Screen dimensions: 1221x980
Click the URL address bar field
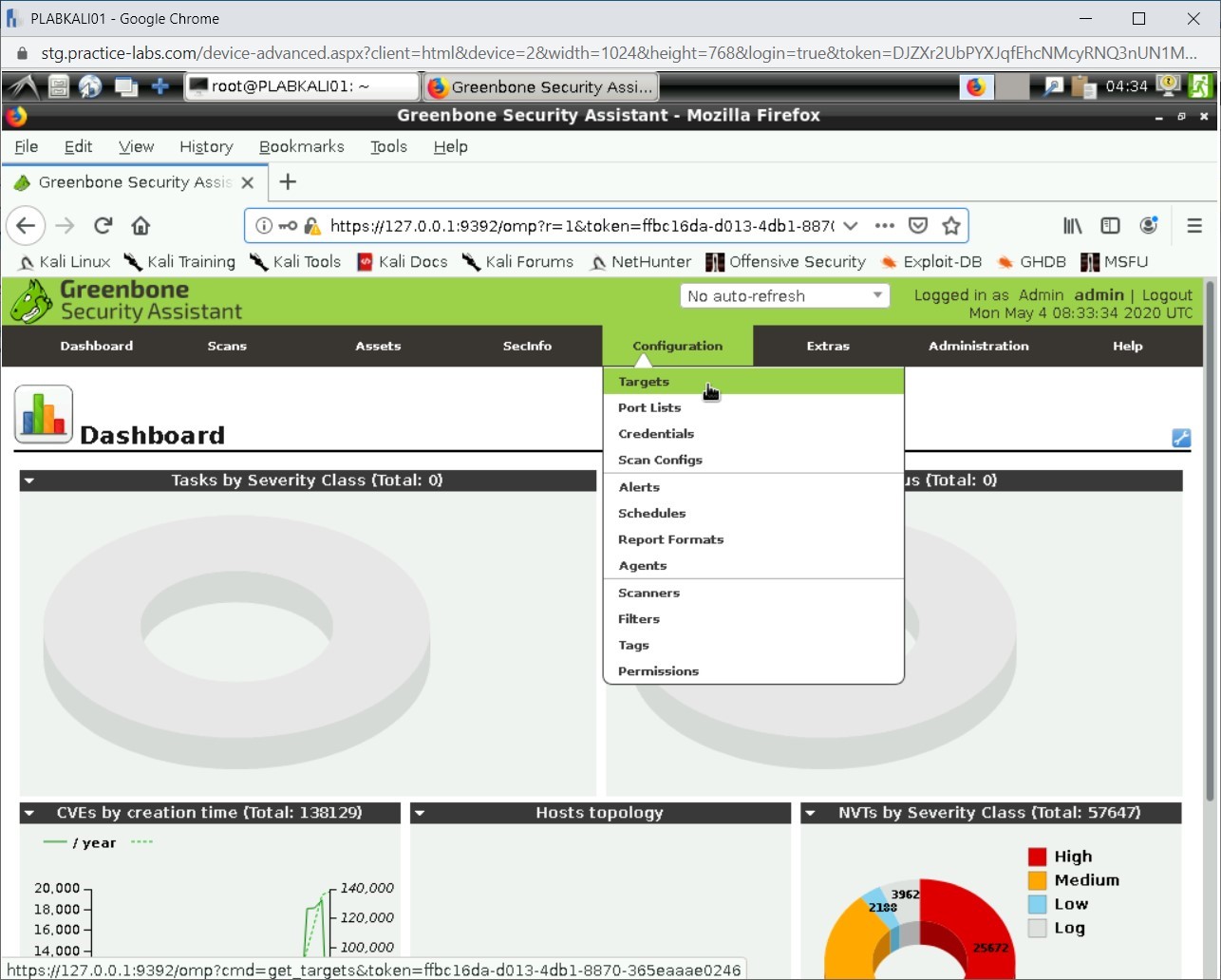(579, 226)
